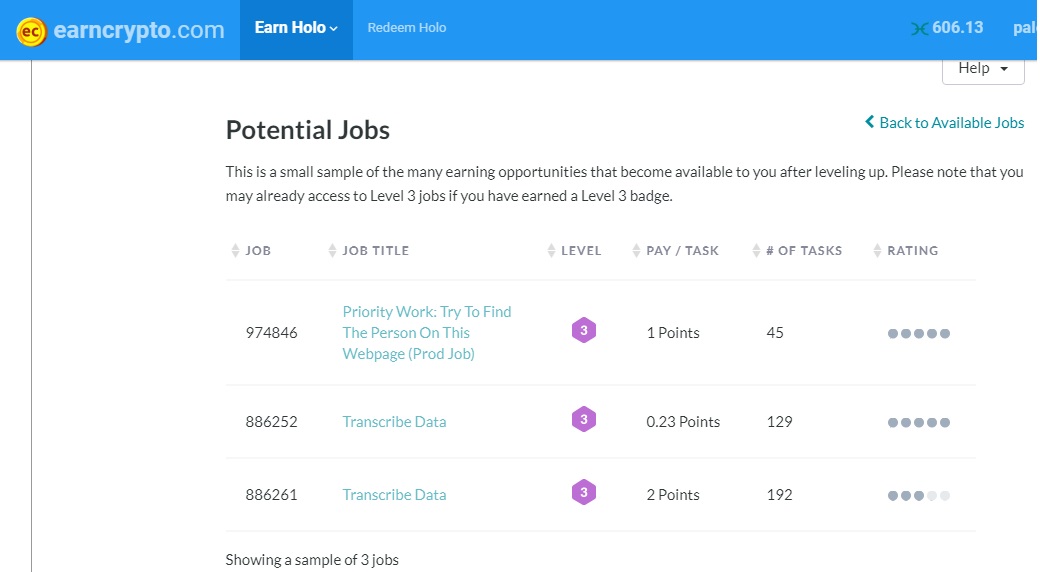
Task: Click the Level 3 badge for job 886261
Action: pos(584,493)
